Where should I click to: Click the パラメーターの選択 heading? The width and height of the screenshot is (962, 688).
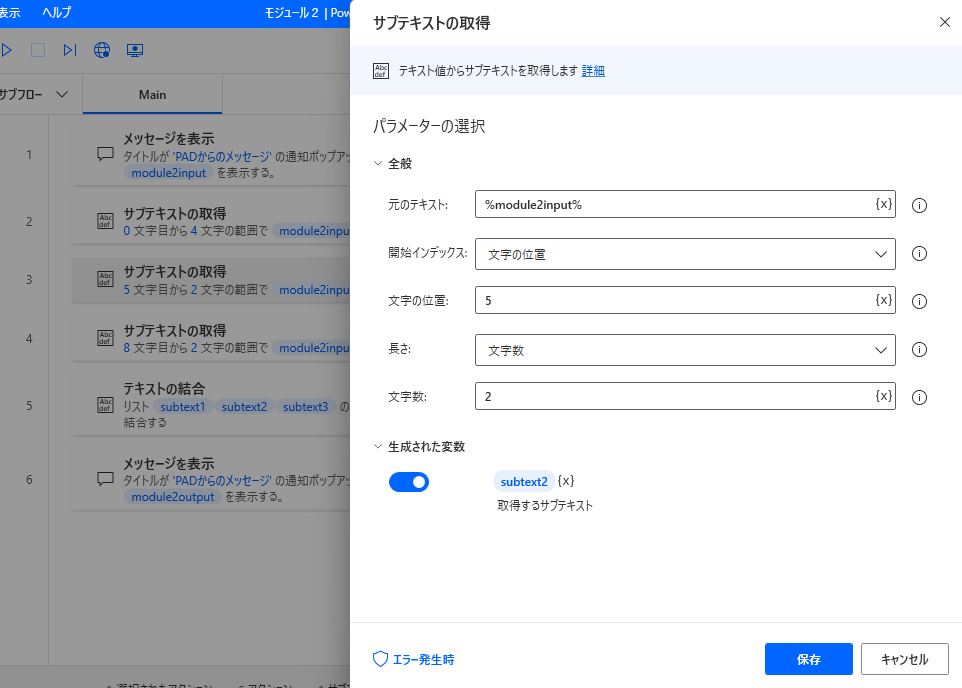(x=429, y=126)
